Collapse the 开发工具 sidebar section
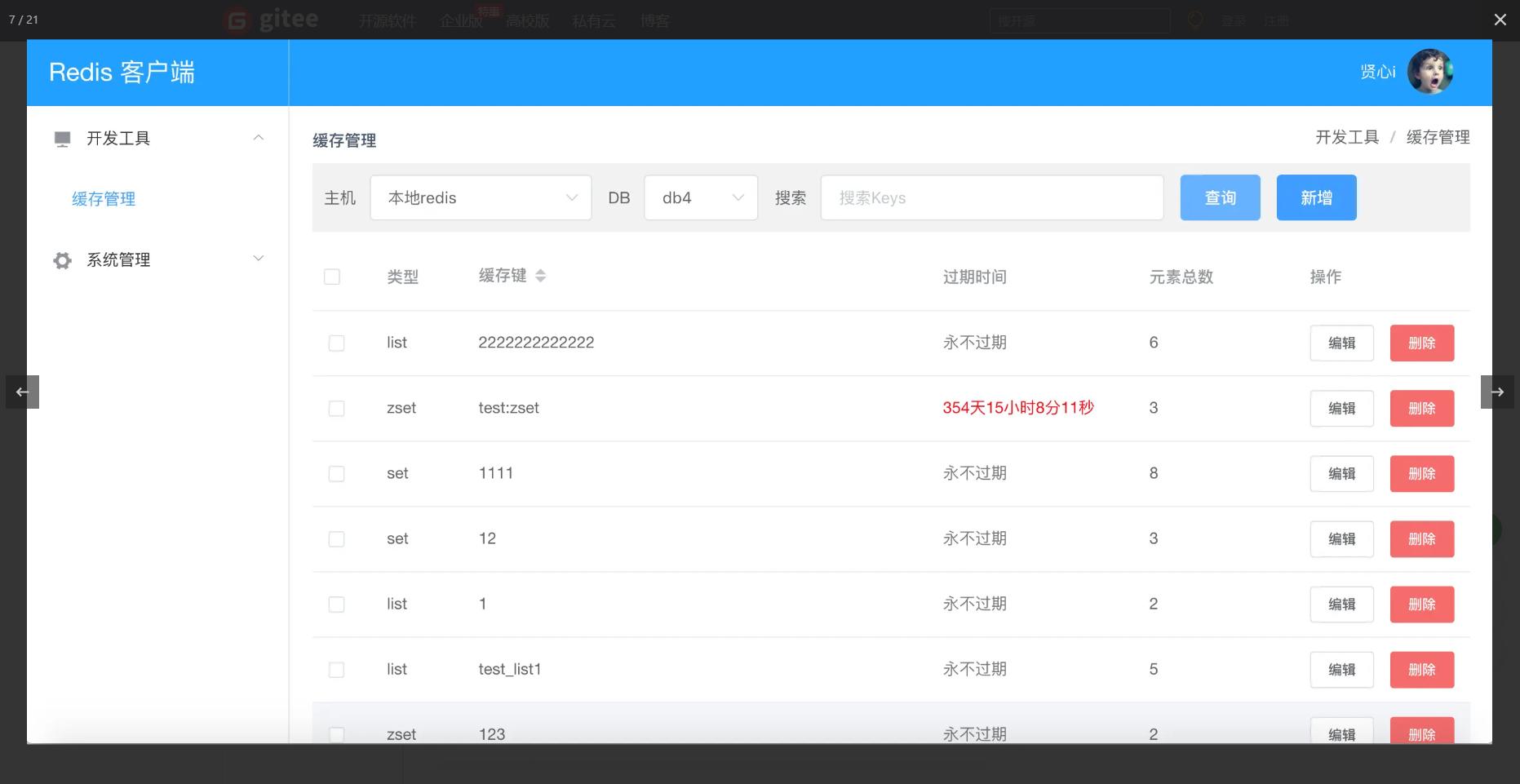 click(x=259, y=137)
